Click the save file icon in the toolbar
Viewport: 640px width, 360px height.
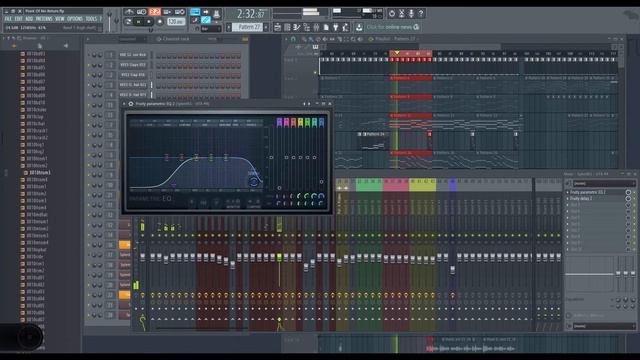[326, 27]
